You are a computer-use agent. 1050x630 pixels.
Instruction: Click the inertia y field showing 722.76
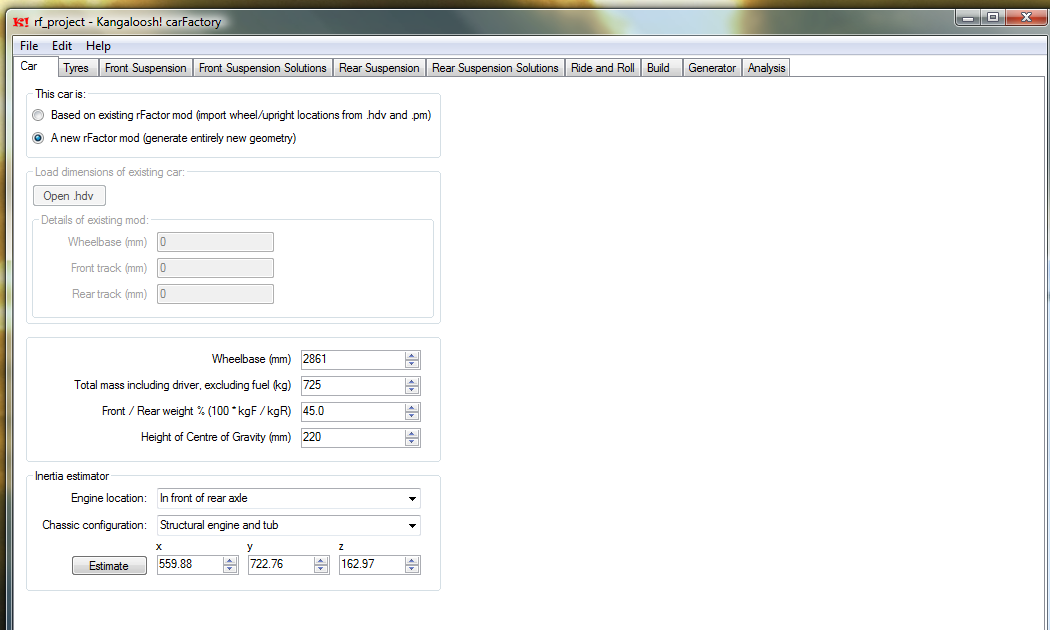point(281,564)
